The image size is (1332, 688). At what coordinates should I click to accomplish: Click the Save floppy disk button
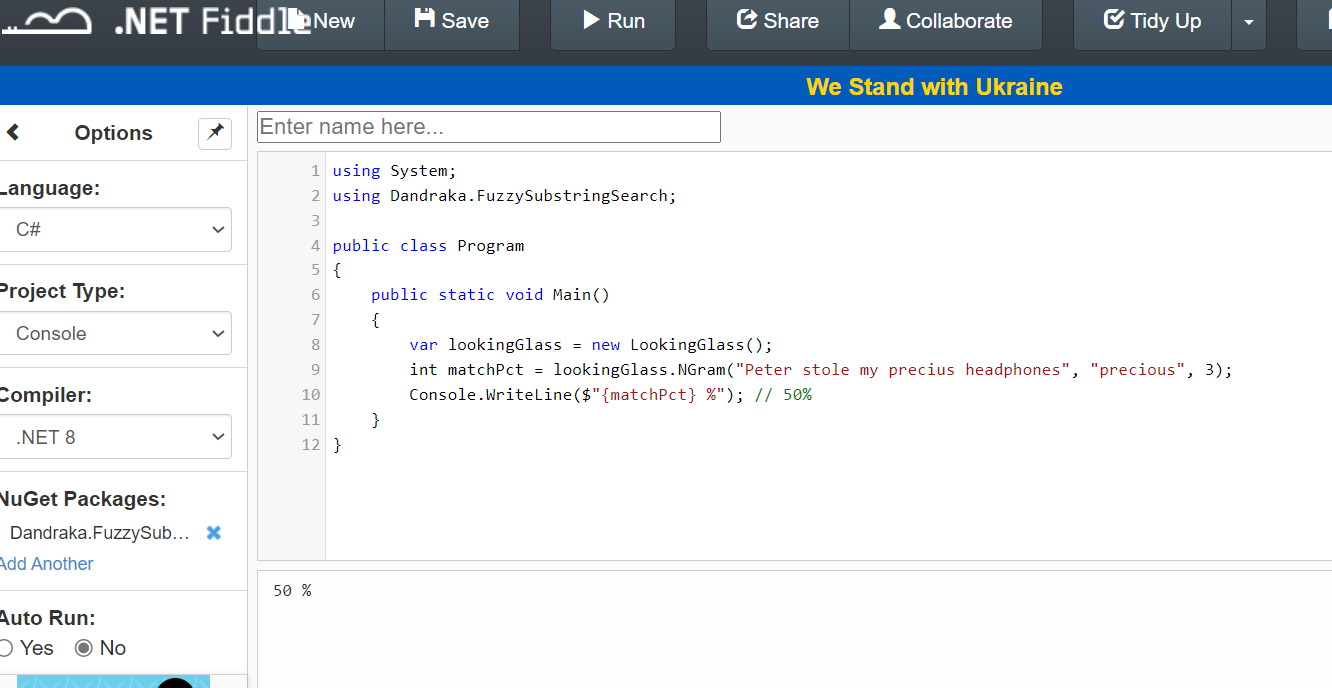pos(452,21)
